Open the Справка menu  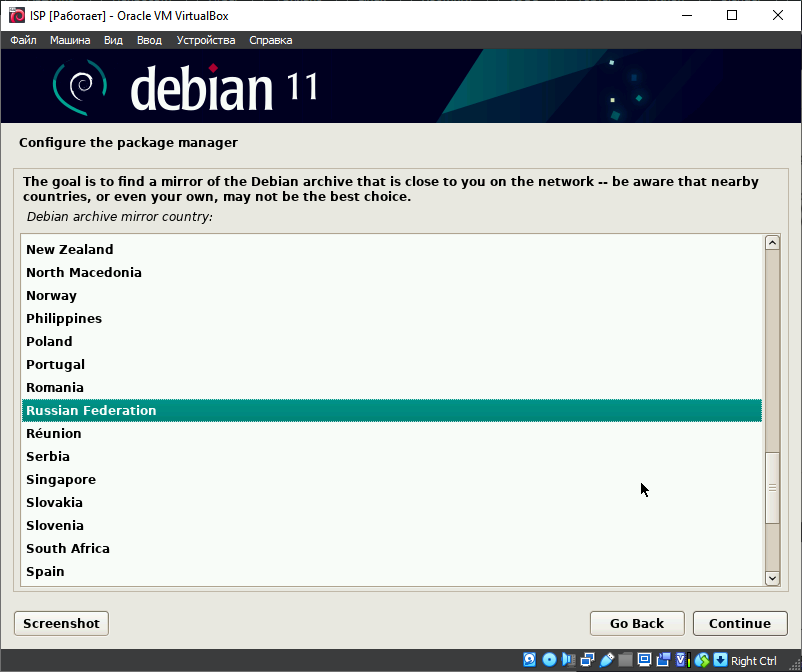click(270, 40)
